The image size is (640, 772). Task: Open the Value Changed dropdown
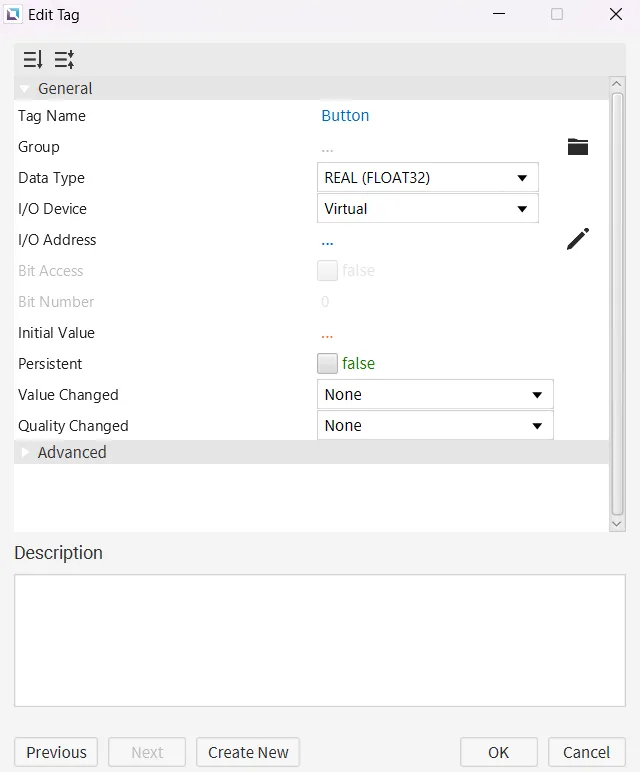(x=434, y=395)
